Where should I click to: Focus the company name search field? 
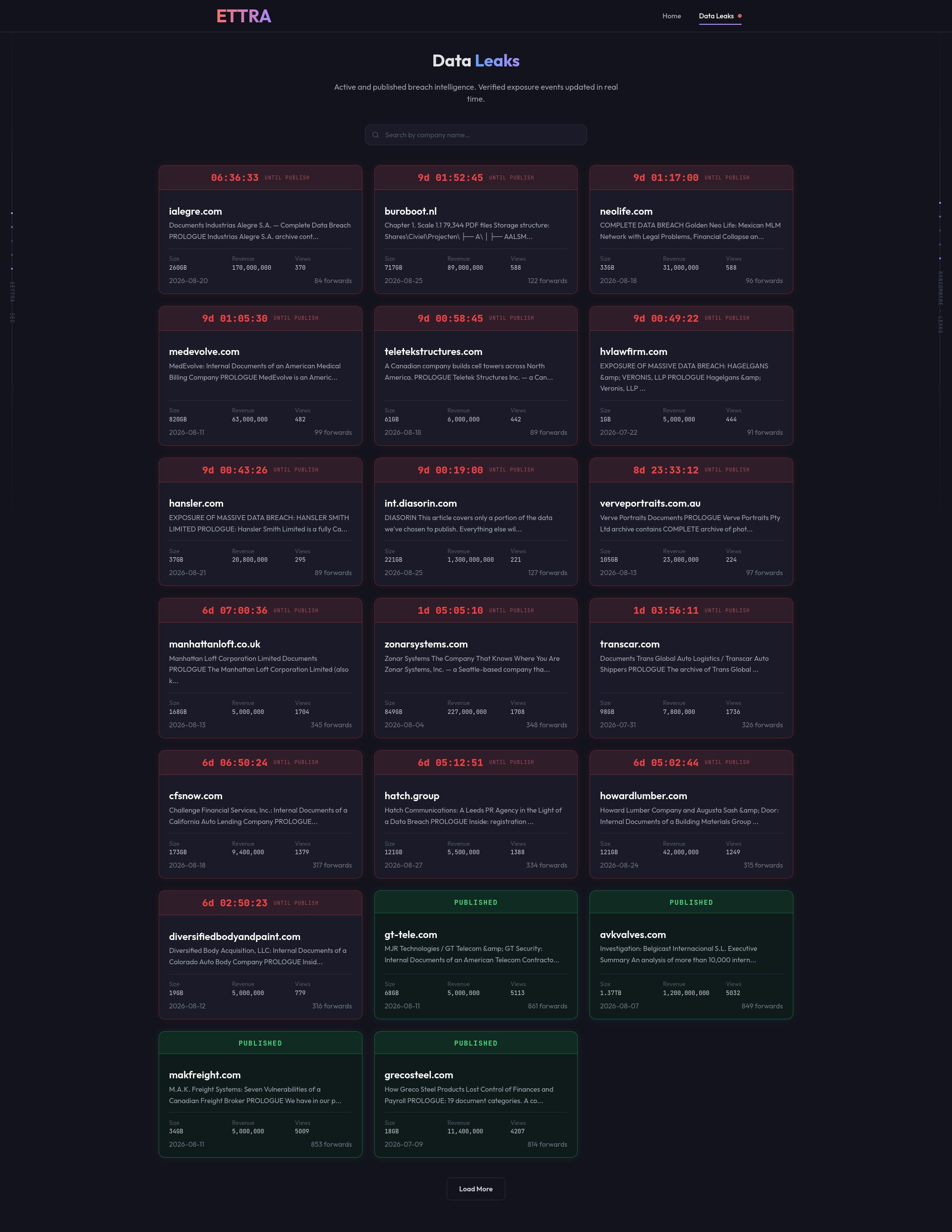[x=476, y=135]
